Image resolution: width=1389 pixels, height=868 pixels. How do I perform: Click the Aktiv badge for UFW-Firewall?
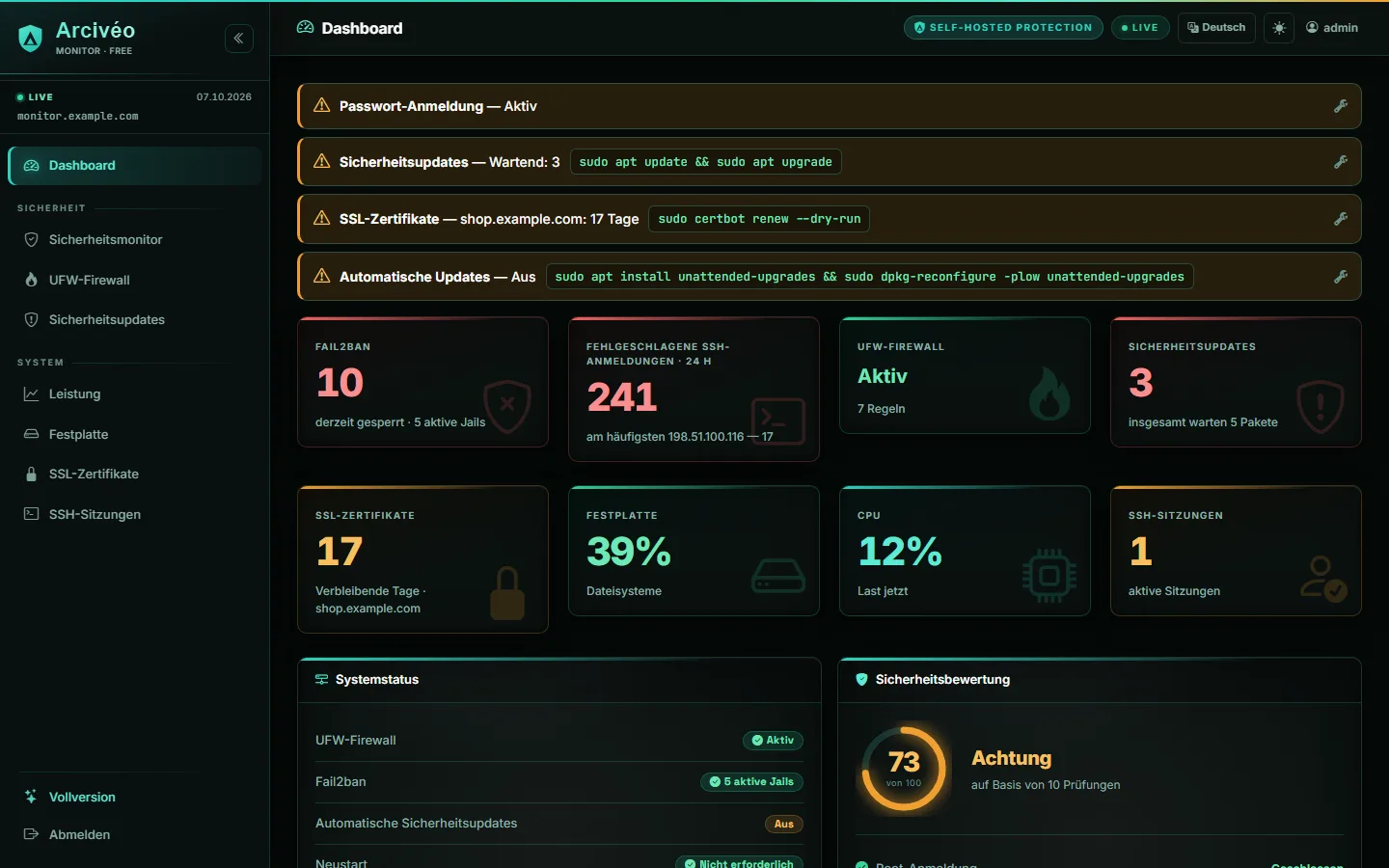[773, 741]
